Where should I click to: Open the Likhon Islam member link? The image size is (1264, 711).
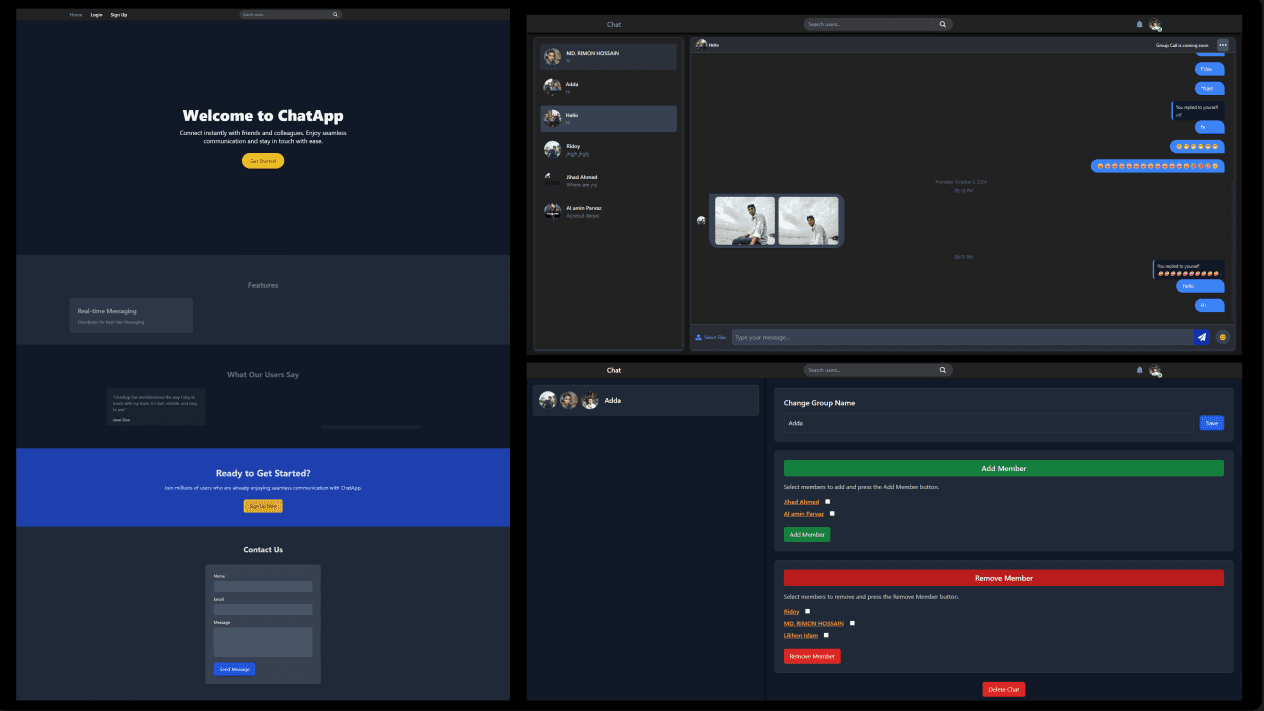coord(801,635)
